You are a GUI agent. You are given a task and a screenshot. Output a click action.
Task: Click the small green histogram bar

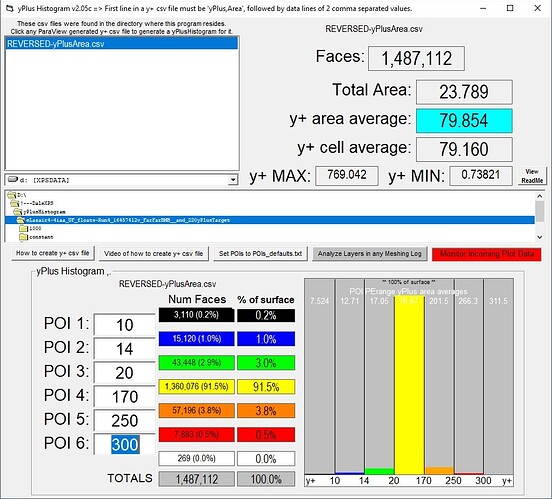coord(379,471)
